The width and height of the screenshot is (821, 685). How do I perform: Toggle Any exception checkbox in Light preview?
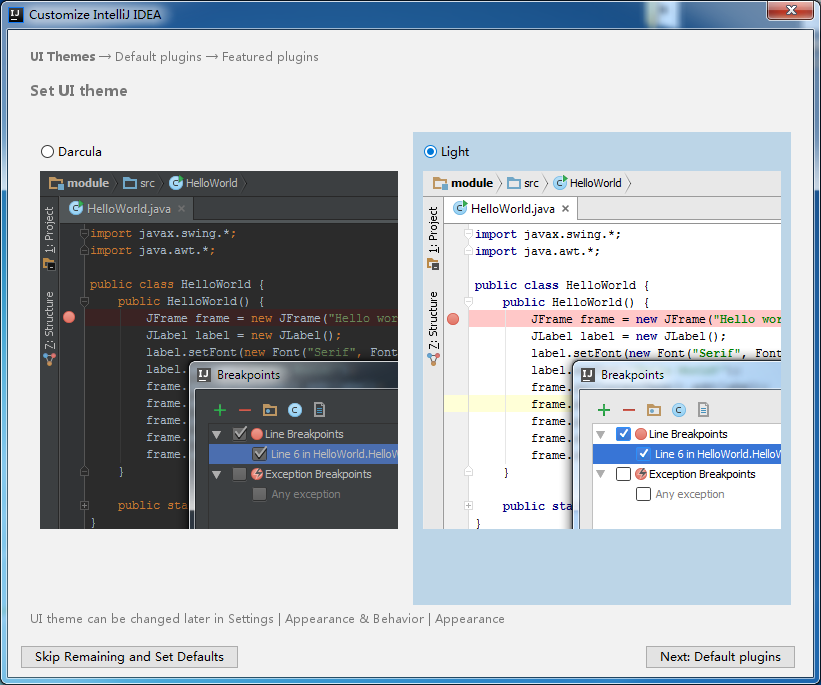point(643,494)
